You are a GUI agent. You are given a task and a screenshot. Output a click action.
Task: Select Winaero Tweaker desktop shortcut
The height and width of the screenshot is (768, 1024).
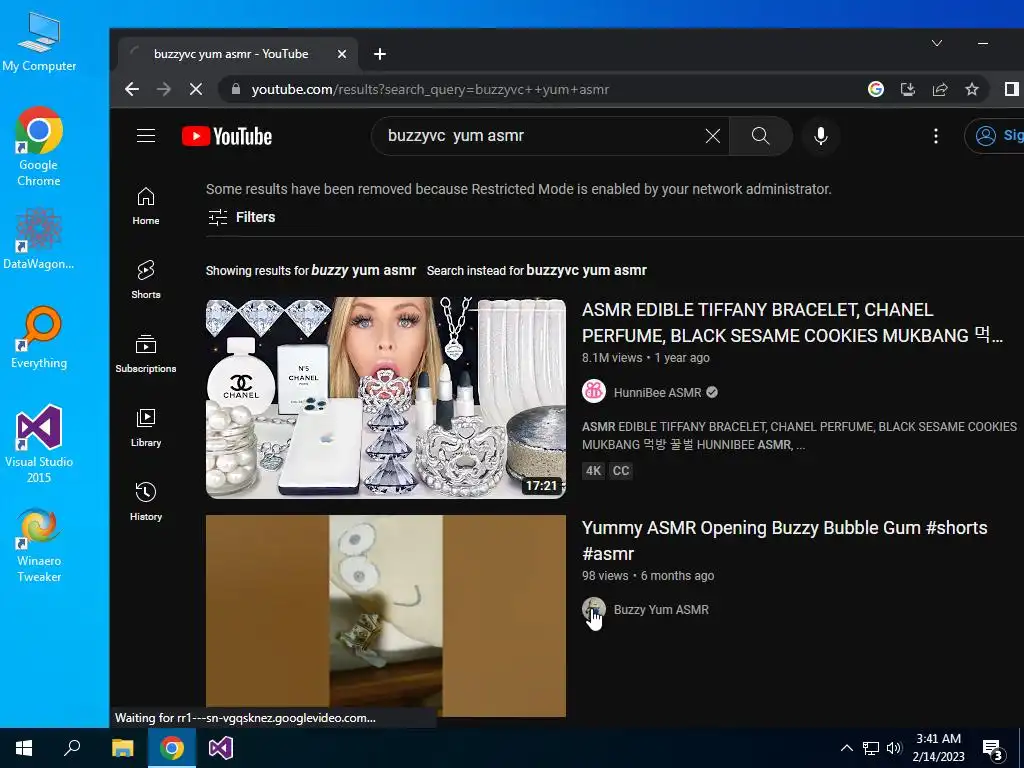pos(39,545)
